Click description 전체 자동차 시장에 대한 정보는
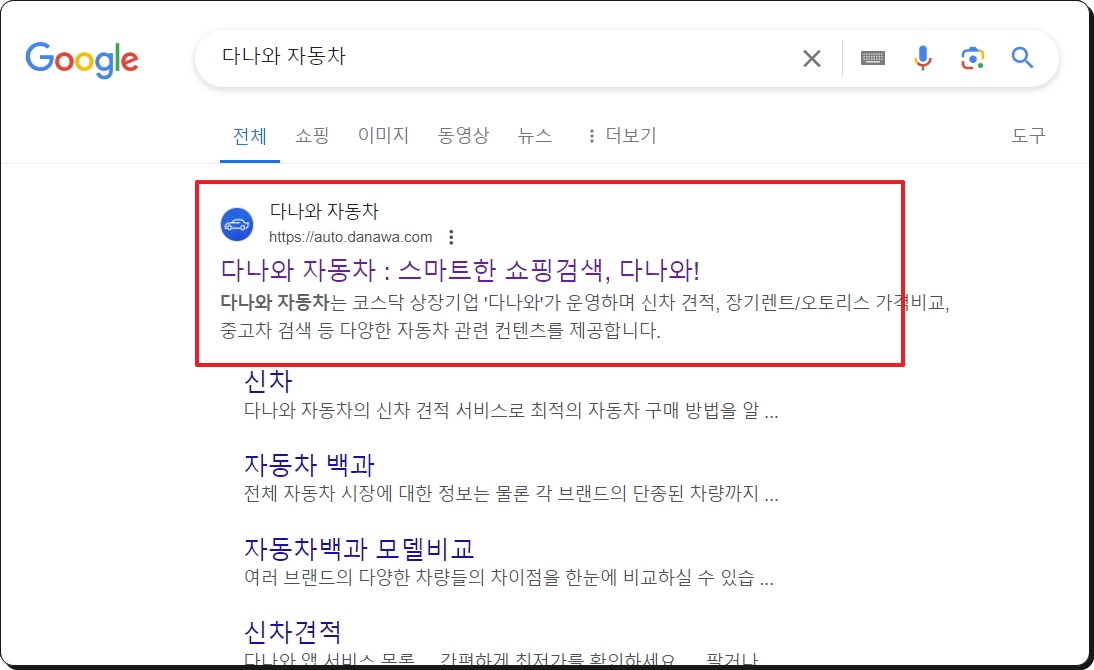 point(511,493)
